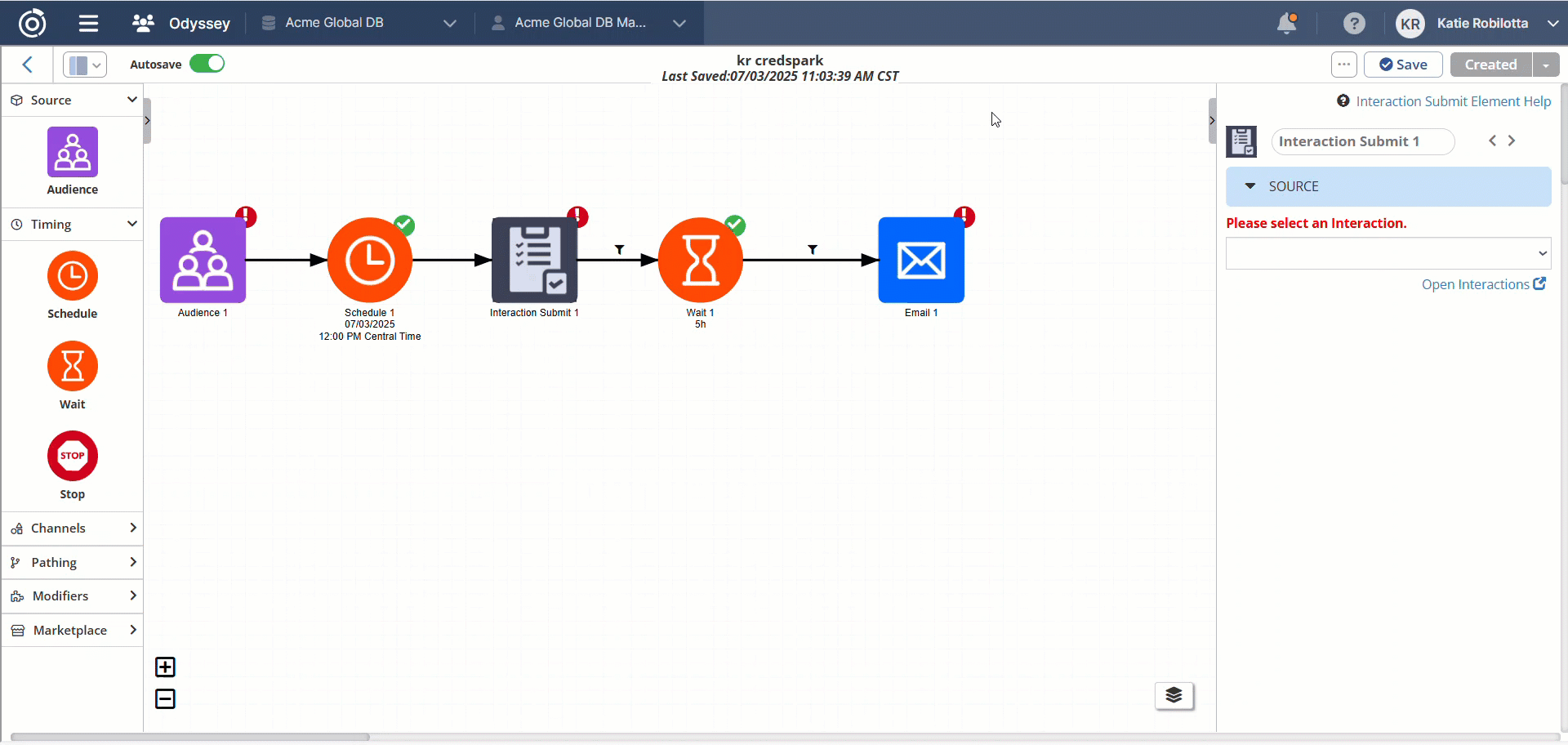The image size is (1568, 745).
Task: Click the Wait 1 hourglass node
Action: (701, 260)
